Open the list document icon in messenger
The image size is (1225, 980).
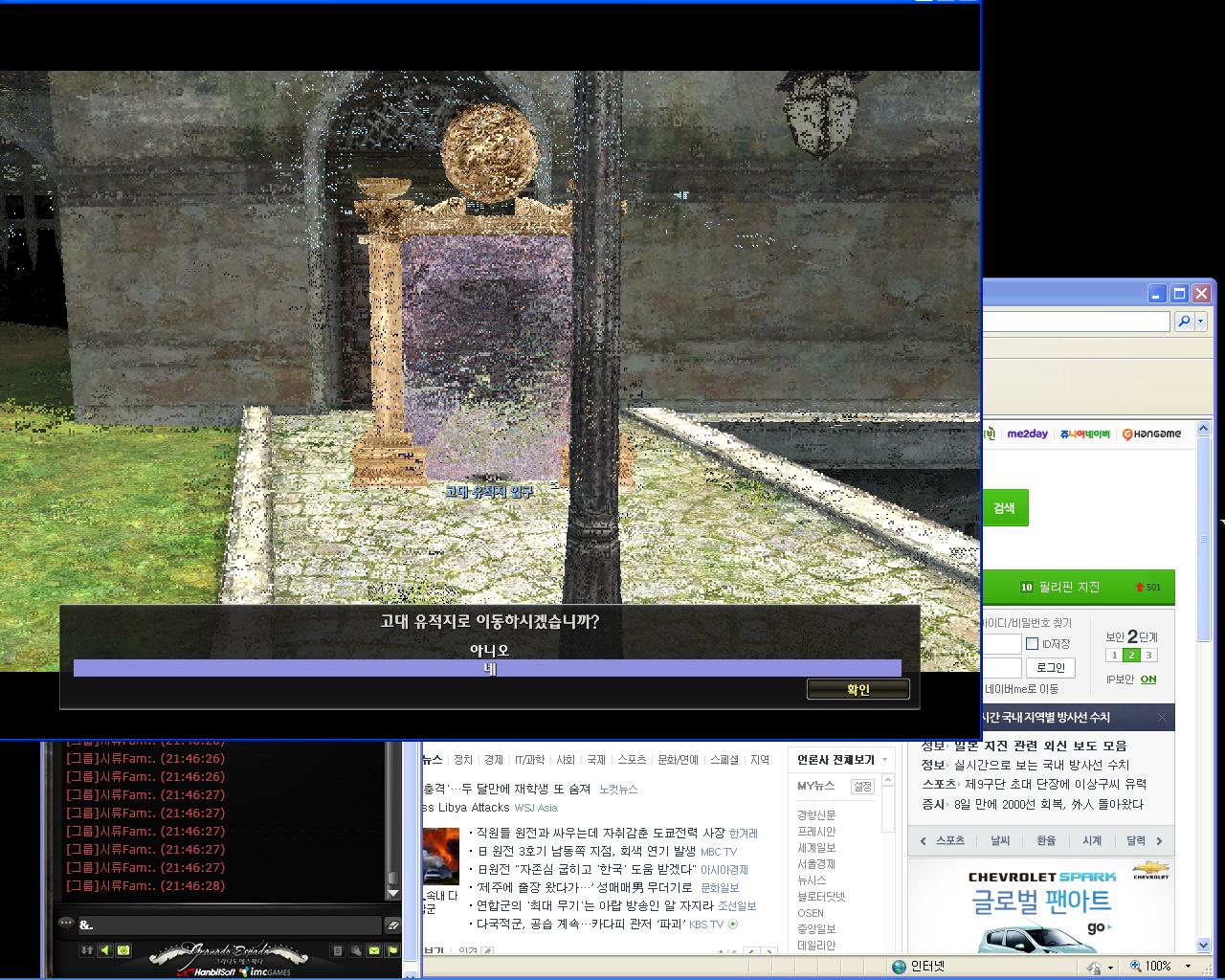(x=337, y=950)
